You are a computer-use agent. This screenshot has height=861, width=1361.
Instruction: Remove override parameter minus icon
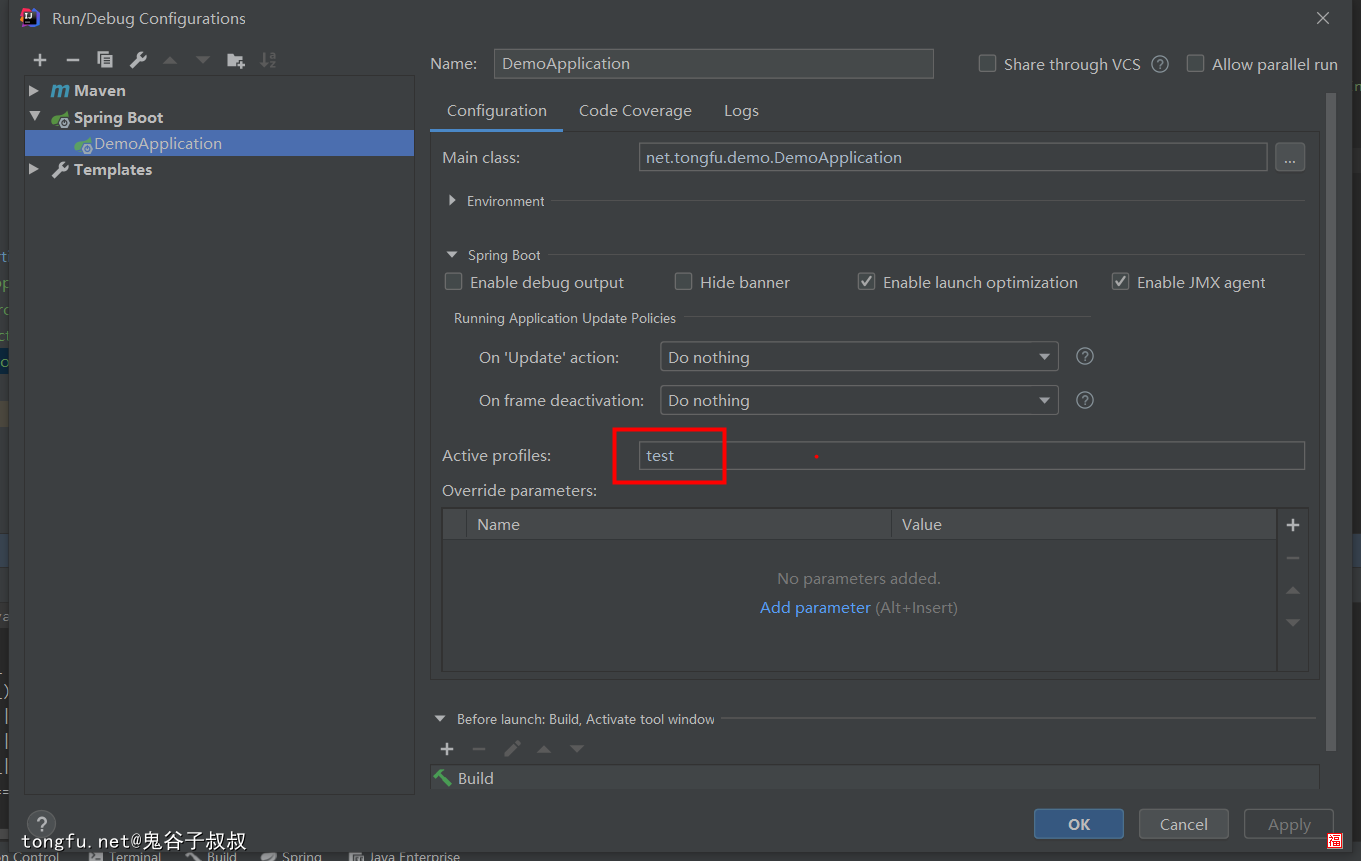[1293, 558]
